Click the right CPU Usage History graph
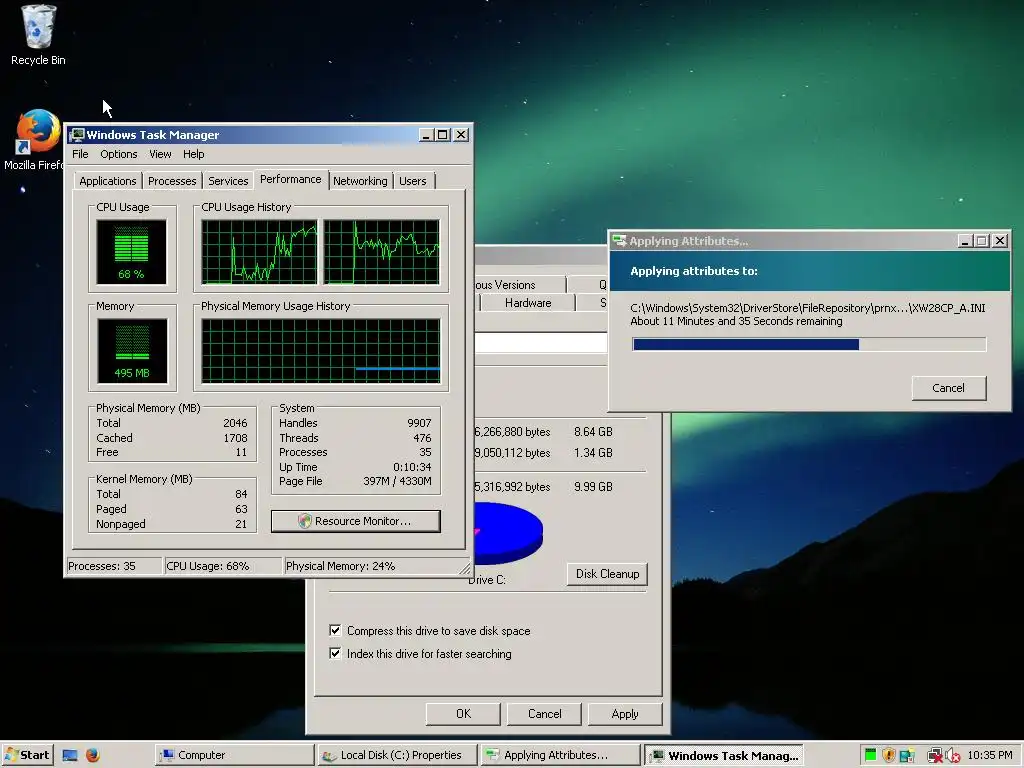1024x768 pixels. click(381, 252)
